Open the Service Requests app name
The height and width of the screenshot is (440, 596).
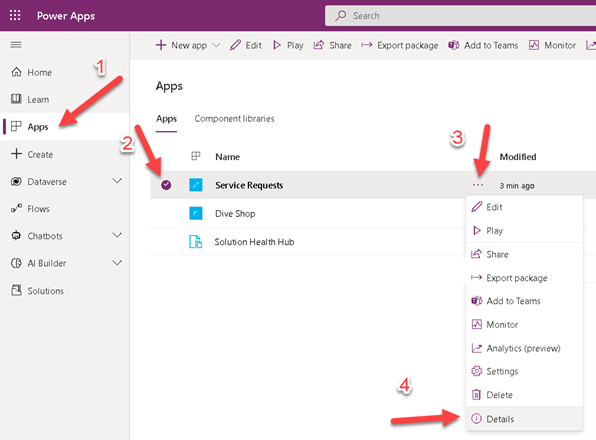(x=249, y=185)
